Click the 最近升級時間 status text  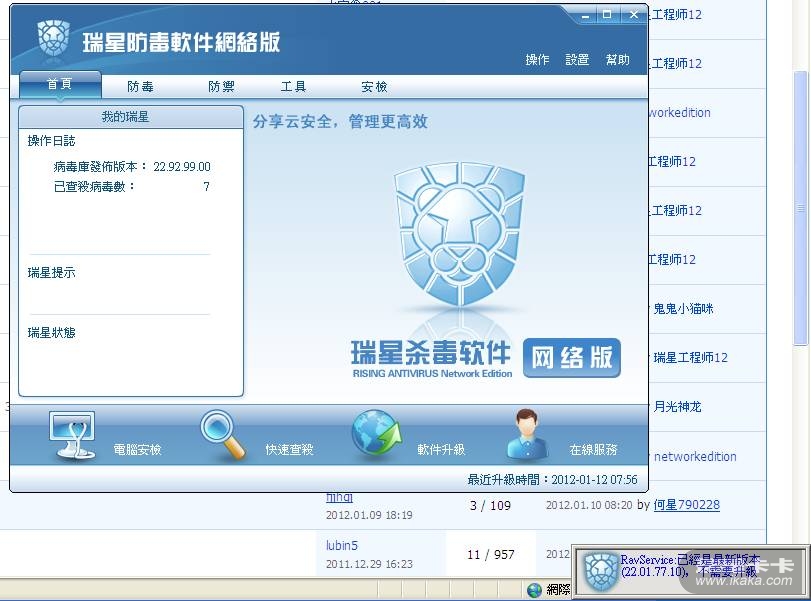click(552, 479)
